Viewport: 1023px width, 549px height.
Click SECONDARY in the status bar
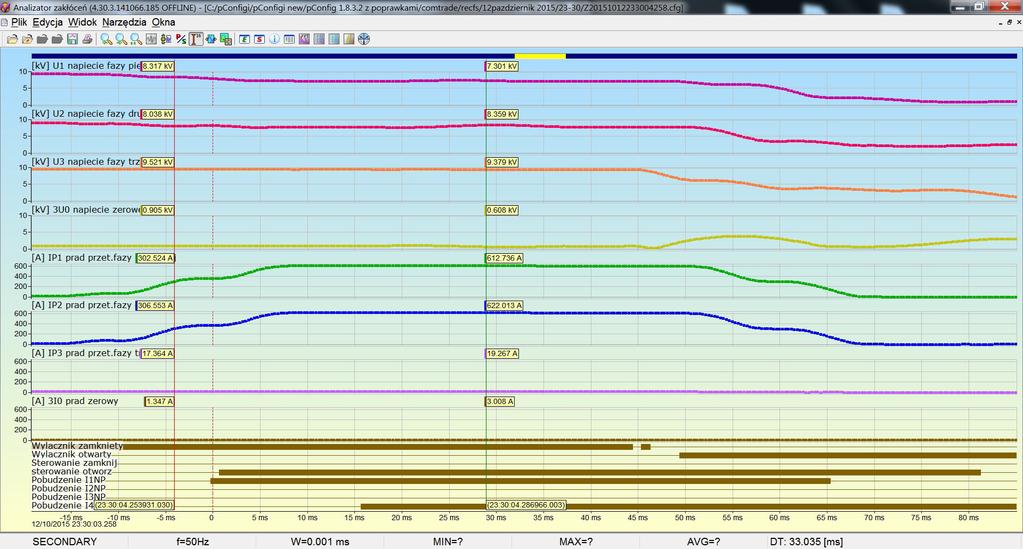tap(65, 542)
